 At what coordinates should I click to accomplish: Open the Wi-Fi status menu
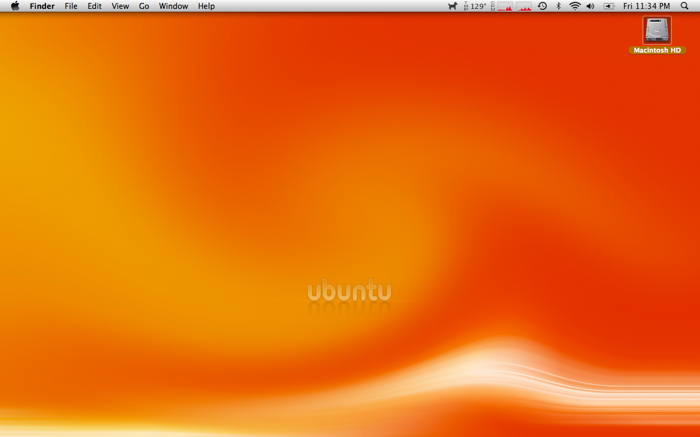[x=575, y=6]
